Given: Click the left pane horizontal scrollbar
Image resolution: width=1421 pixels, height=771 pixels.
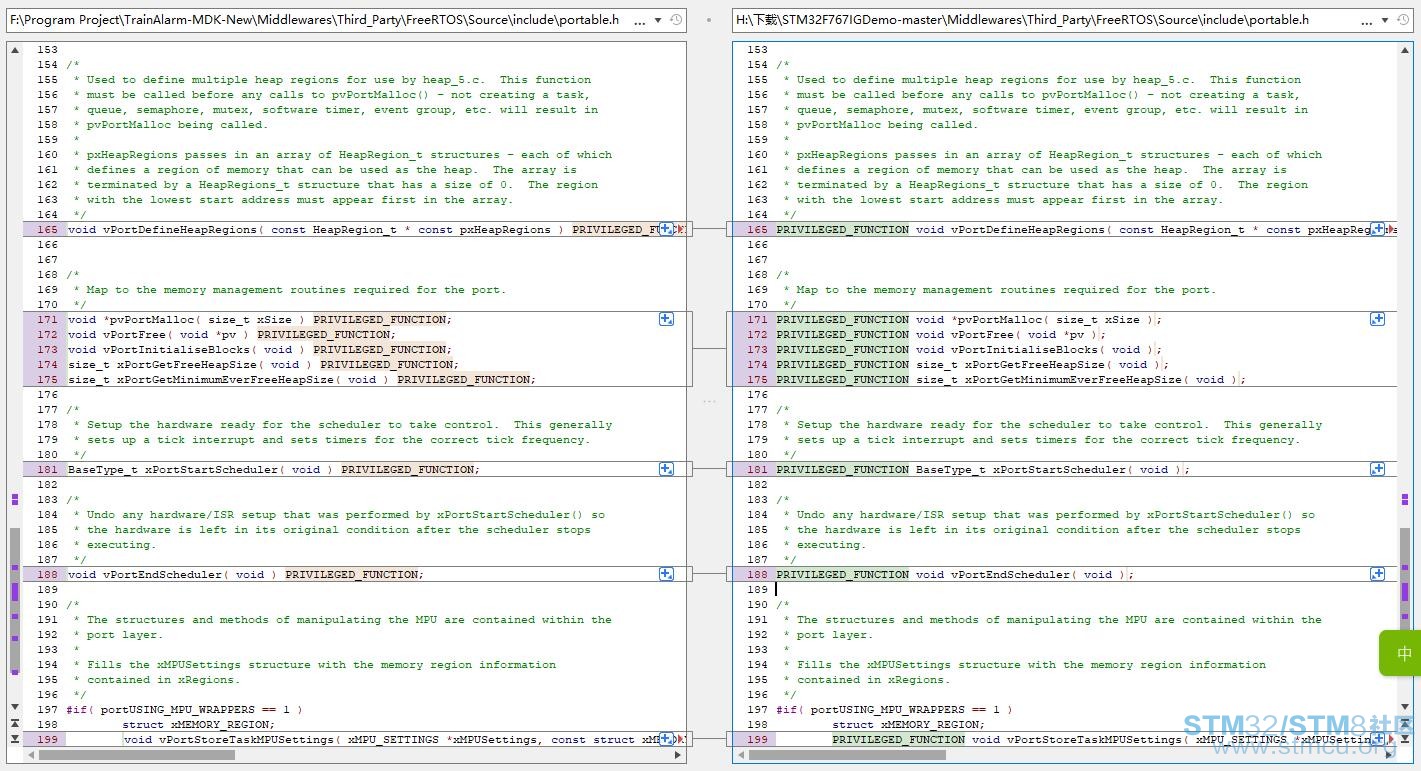Looking at the screenshot, I should [355, 755].
